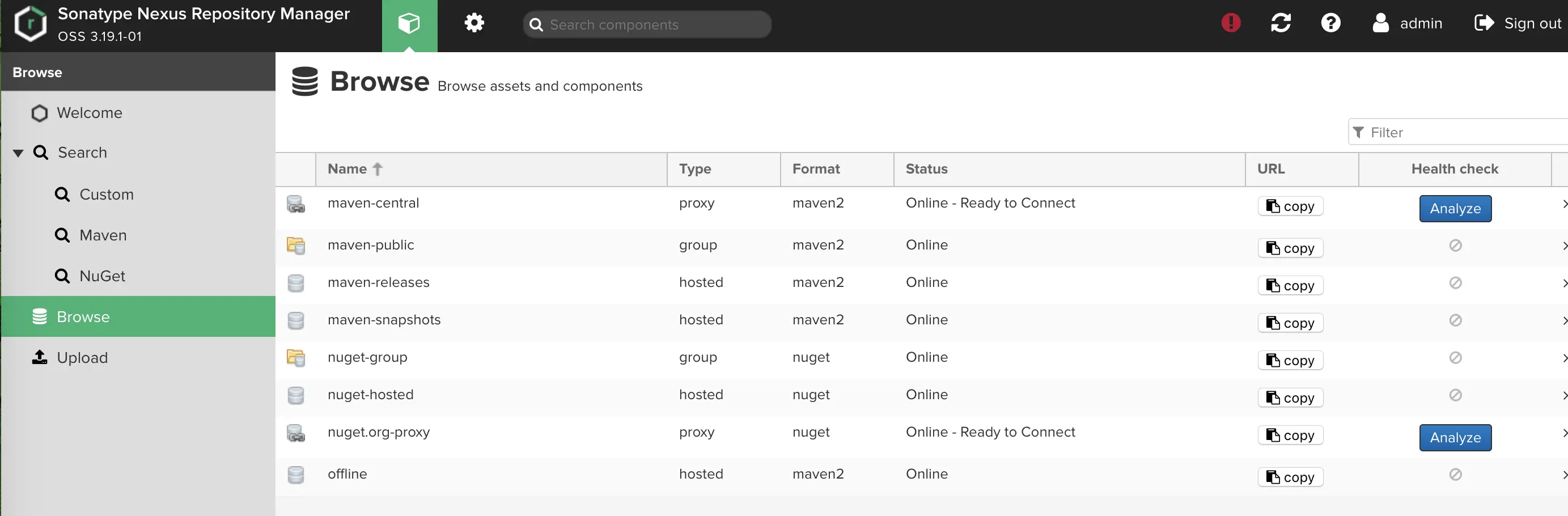Click the nuget.org-proxy repository icon

click(296, 433)
